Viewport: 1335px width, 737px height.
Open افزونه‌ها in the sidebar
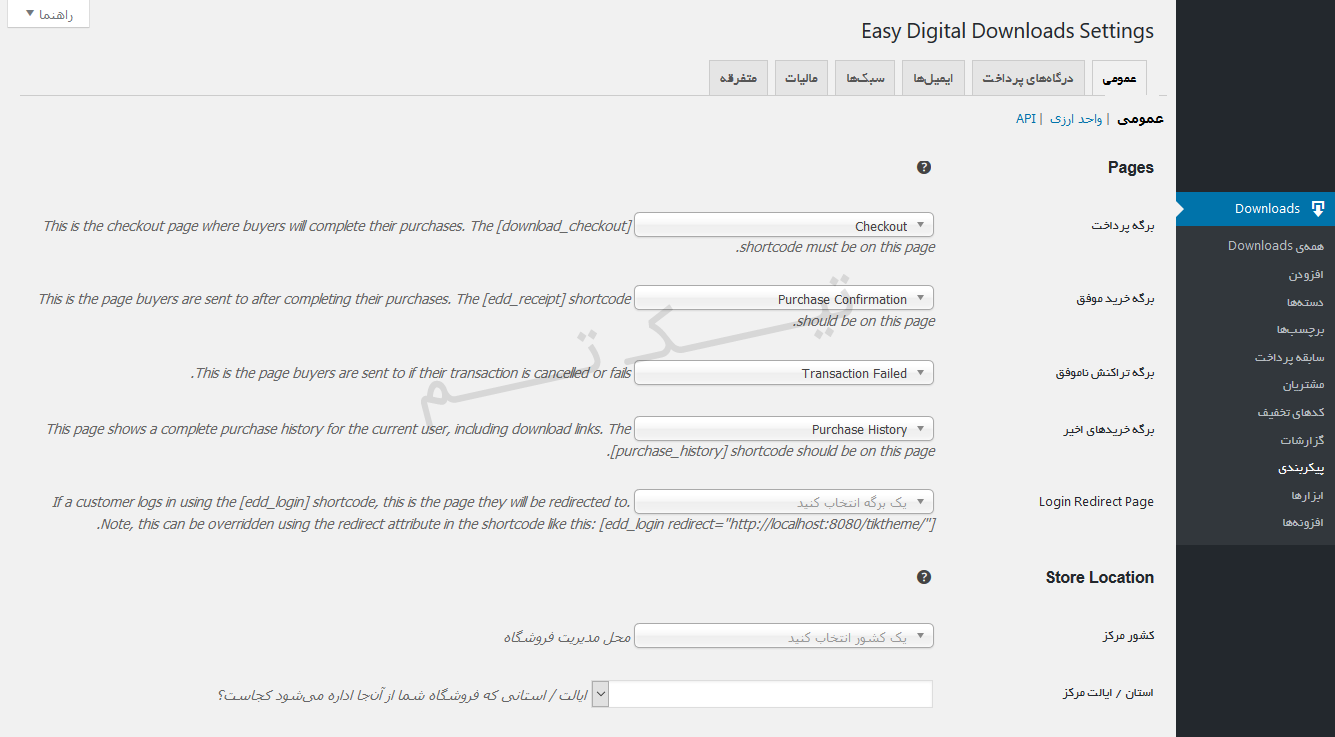1302,522
